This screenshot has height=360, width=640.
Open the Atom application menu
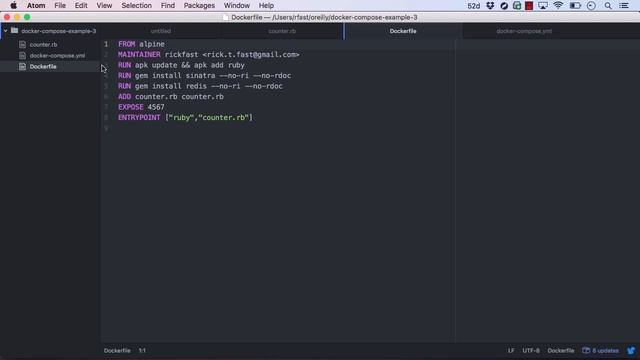[36, 6]
